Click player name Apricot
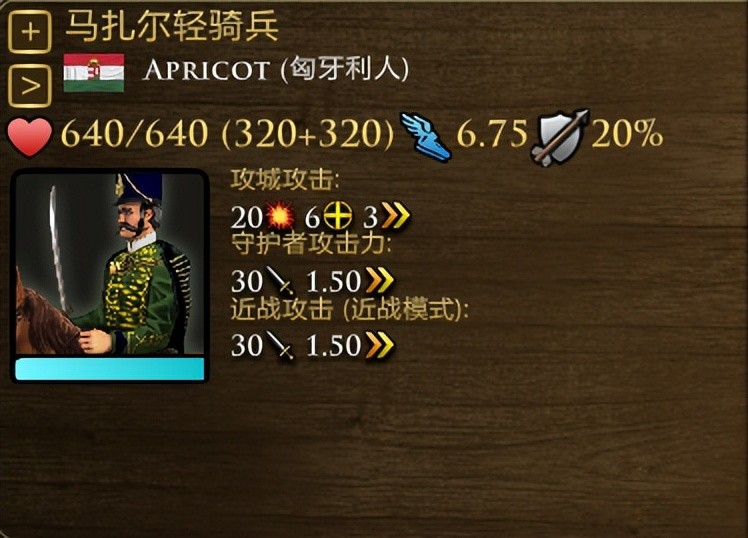The image size is (748, 538). (206, 70)
